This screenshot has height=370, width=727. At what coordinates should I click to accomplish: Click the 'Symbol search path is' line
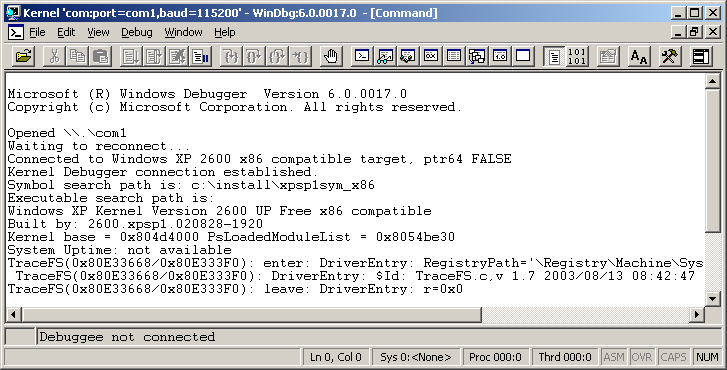click(x=191, y=185)
